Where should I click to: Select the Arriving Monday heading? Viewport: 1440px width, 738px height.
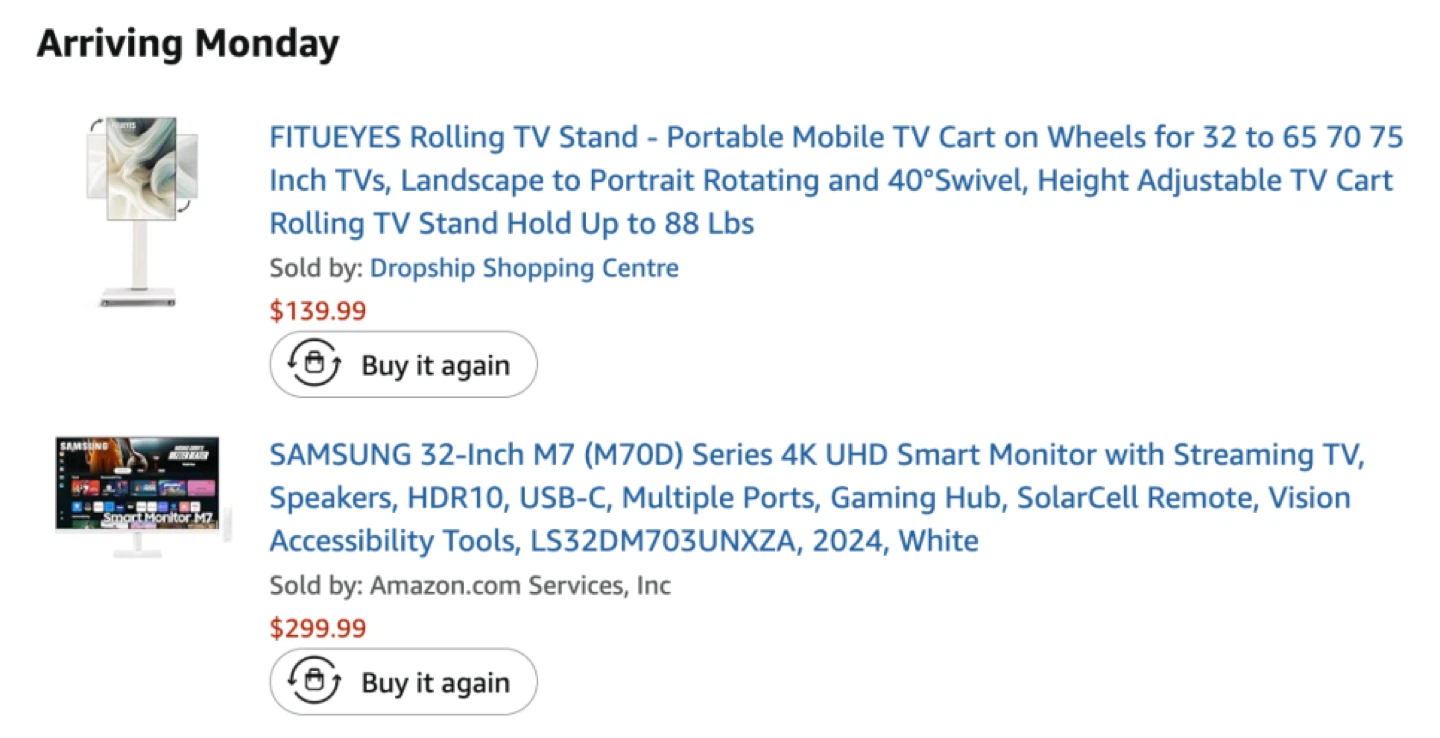click(x=188, y=44)
